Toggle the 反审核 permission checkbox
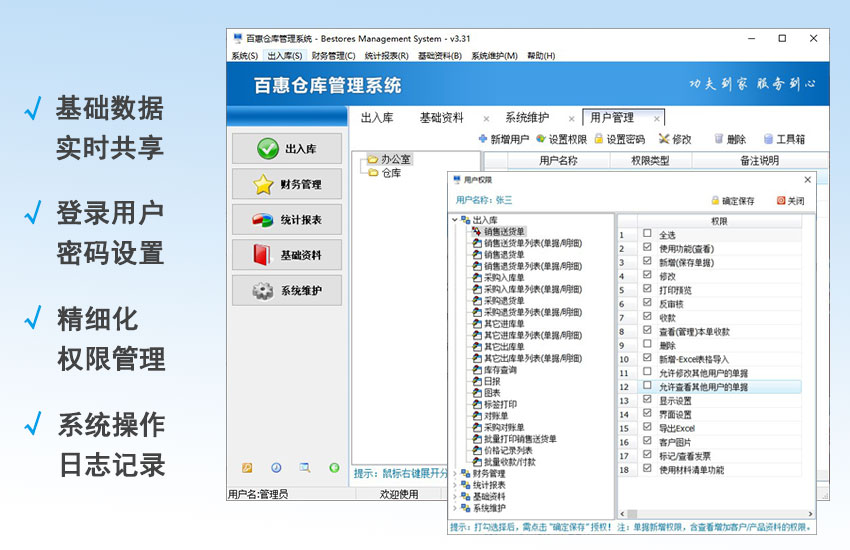Screen dimensions: 850x550 (647, 302)
